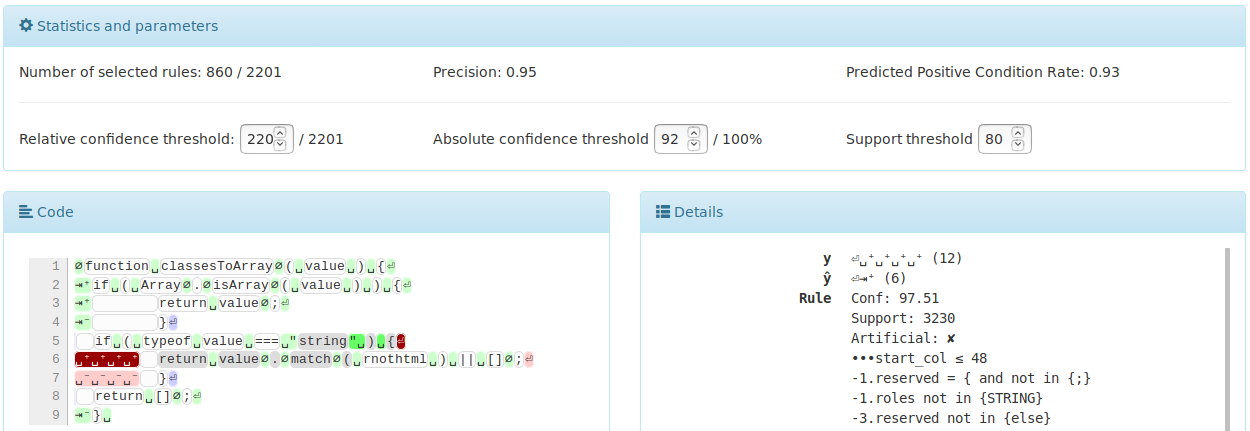Click the "function" token on line 1
Viewport: 1250px width, 431px height.
pyautogui.click(x=117, y=266)
